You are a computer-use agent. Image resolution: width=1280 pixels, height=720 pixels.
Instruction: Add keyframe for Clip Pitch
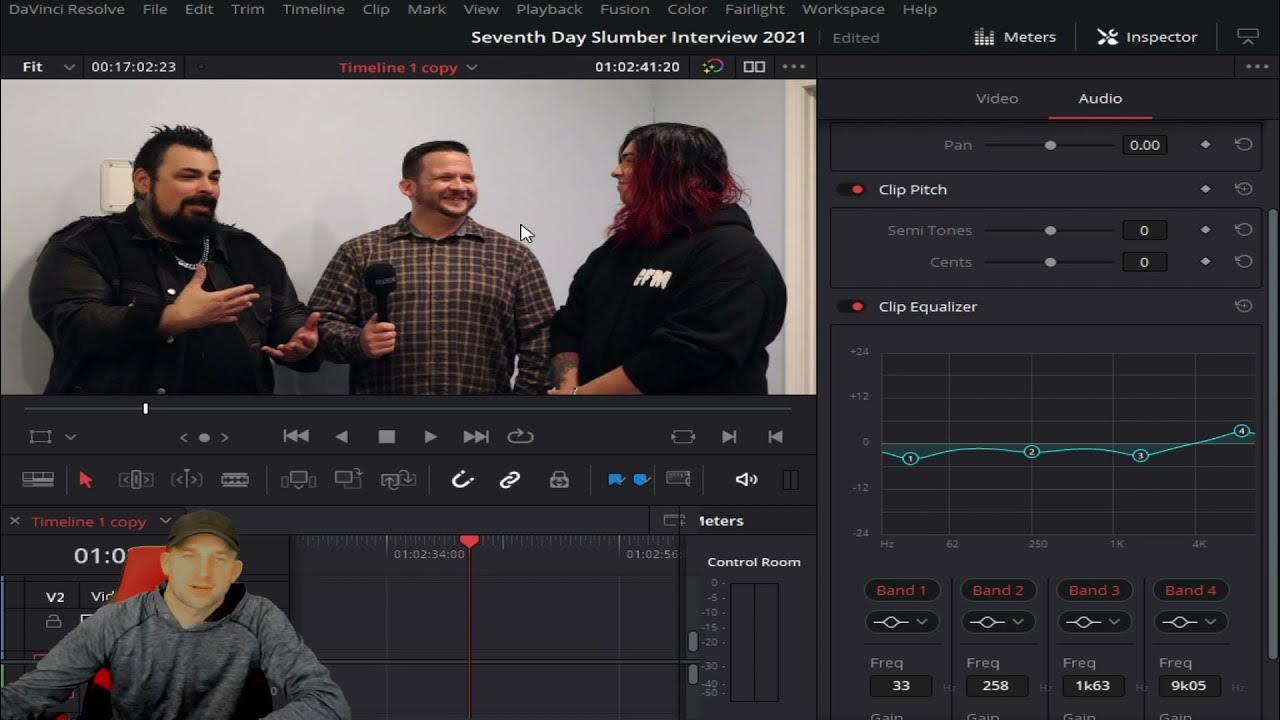1205,189
